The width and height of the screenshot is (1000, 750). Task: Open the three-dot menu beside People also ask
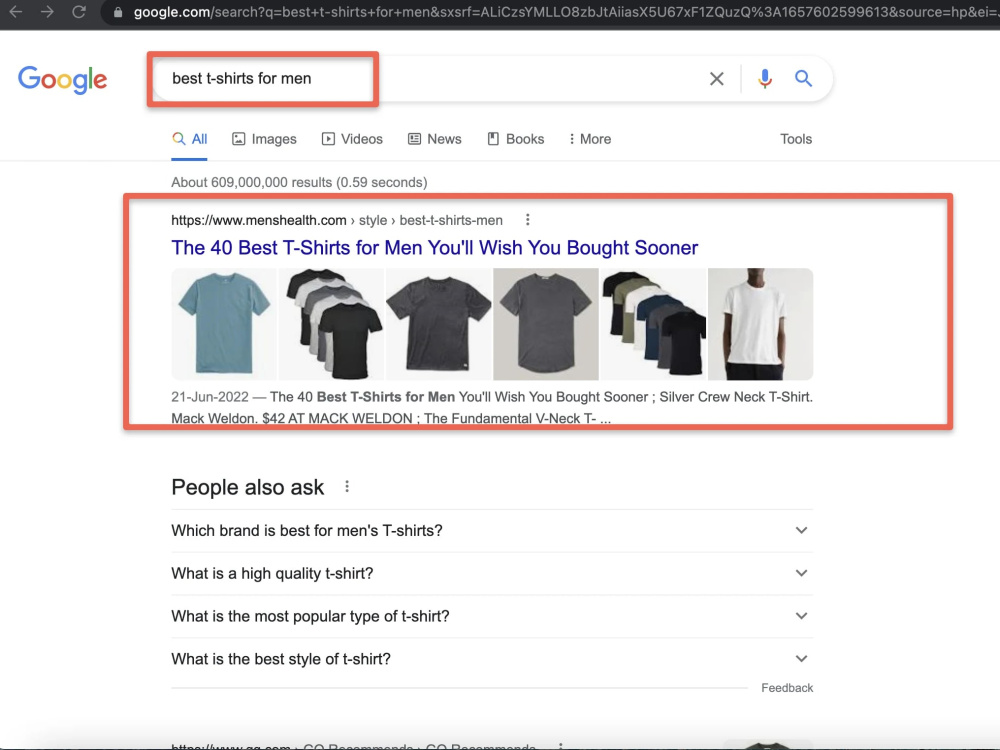tap(347, 487)
